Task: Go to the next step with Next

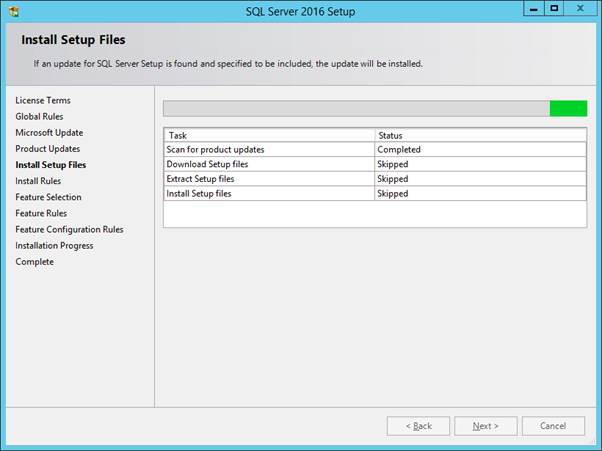Action: pyautogui.click(x=486, y=426)
